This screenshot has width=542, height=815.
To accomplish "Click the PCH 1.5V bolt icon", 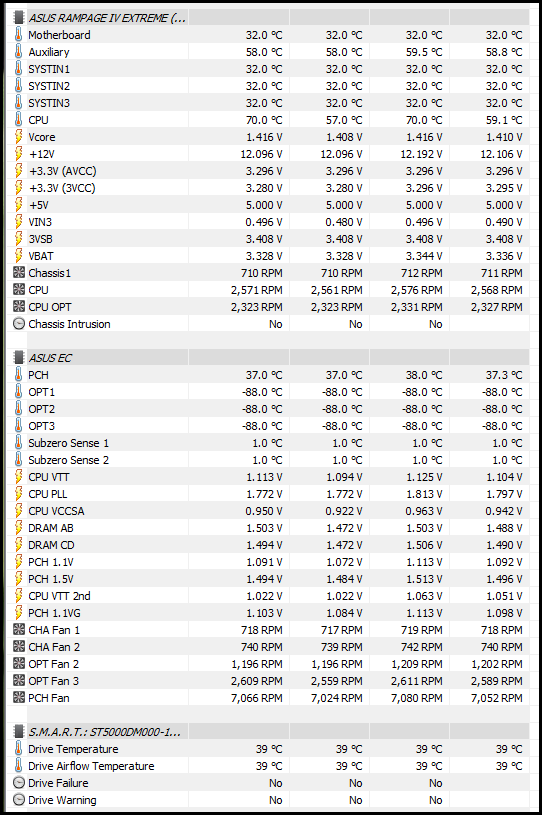I will pyautogui.click(x=19, y=579).
